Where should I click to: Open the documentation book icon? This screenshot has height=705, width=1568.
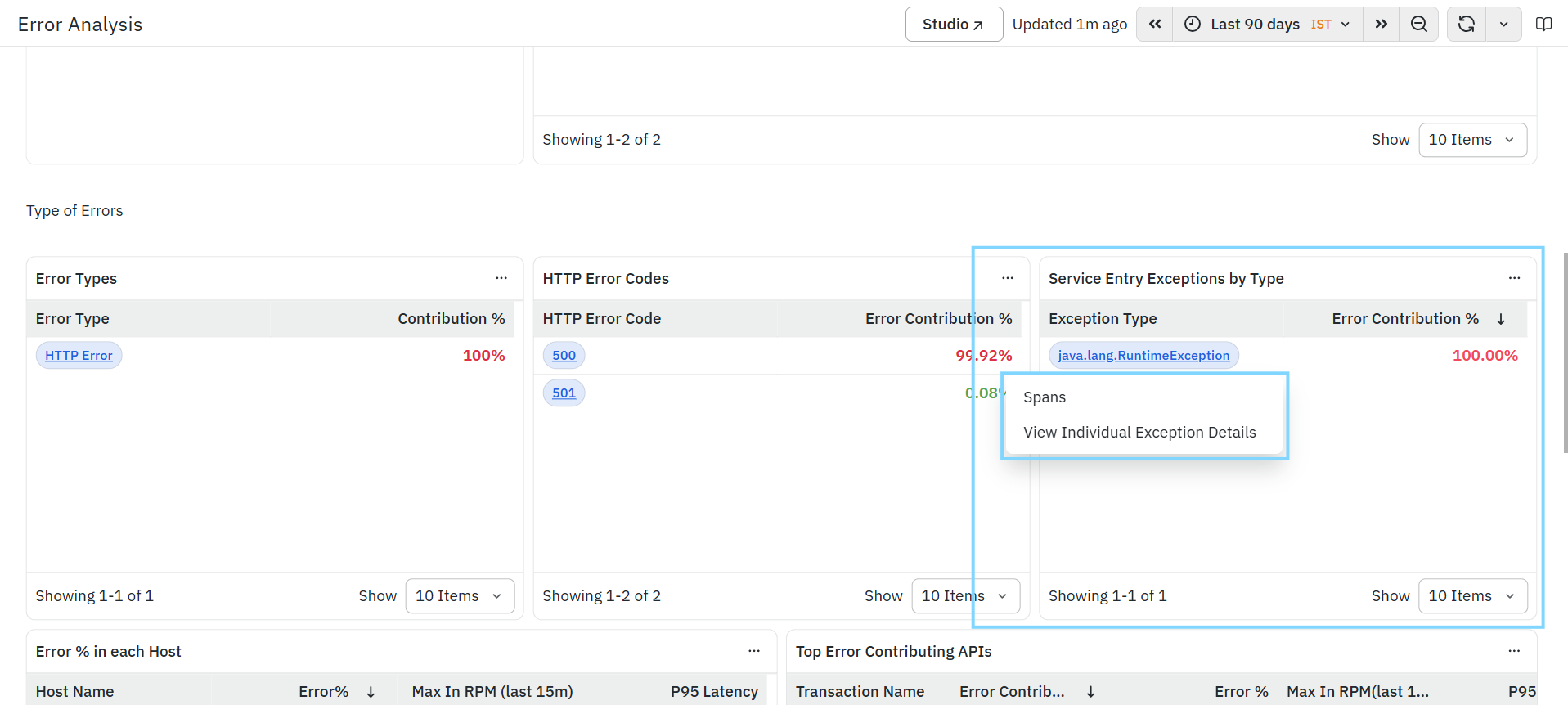point(1543,25)
